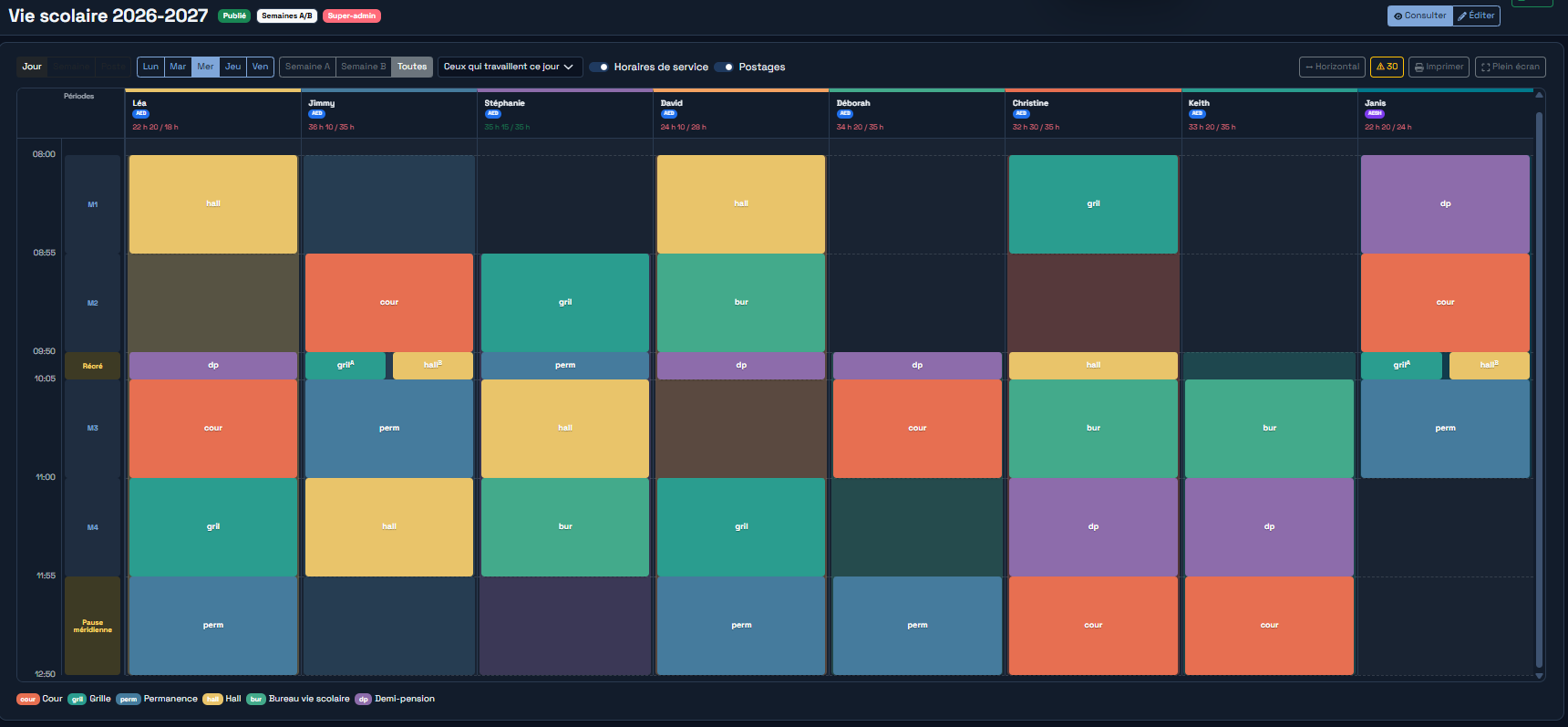The image size is (1568, 727).
Task: Switch to the Lun day tab
Action: click(x=151, y=67)
